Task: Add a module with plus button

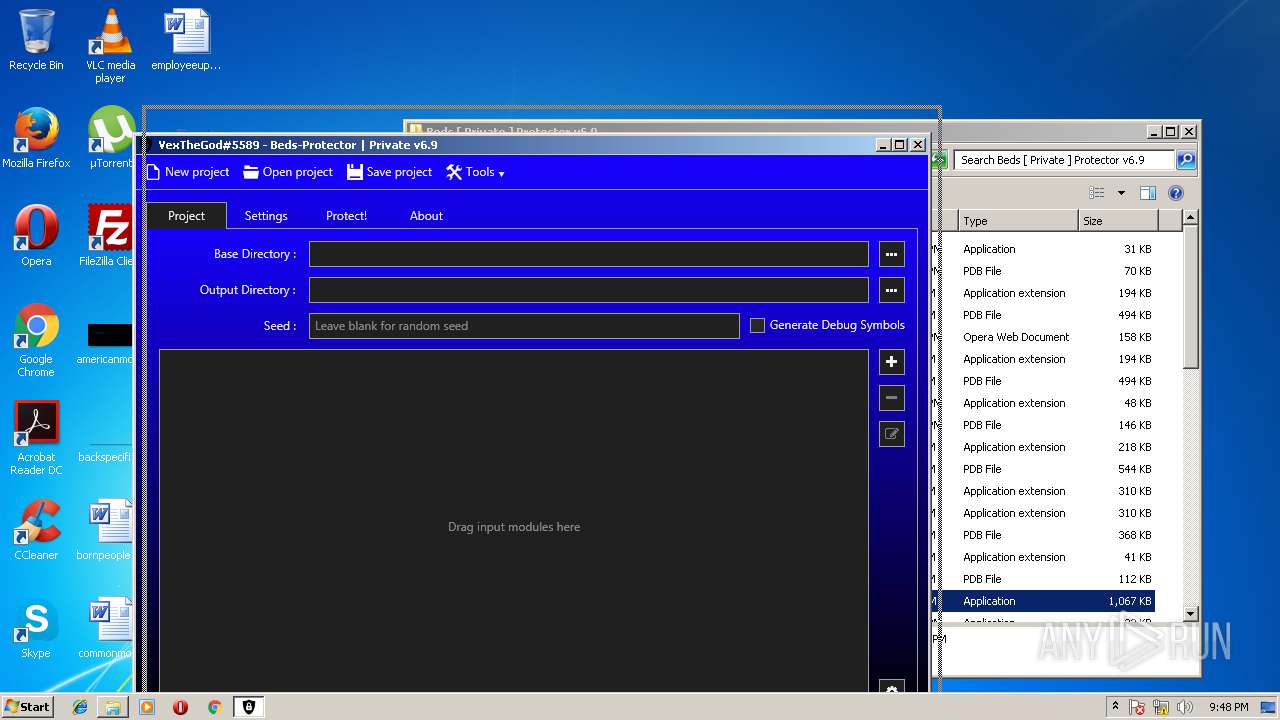Action: [891, 362]
